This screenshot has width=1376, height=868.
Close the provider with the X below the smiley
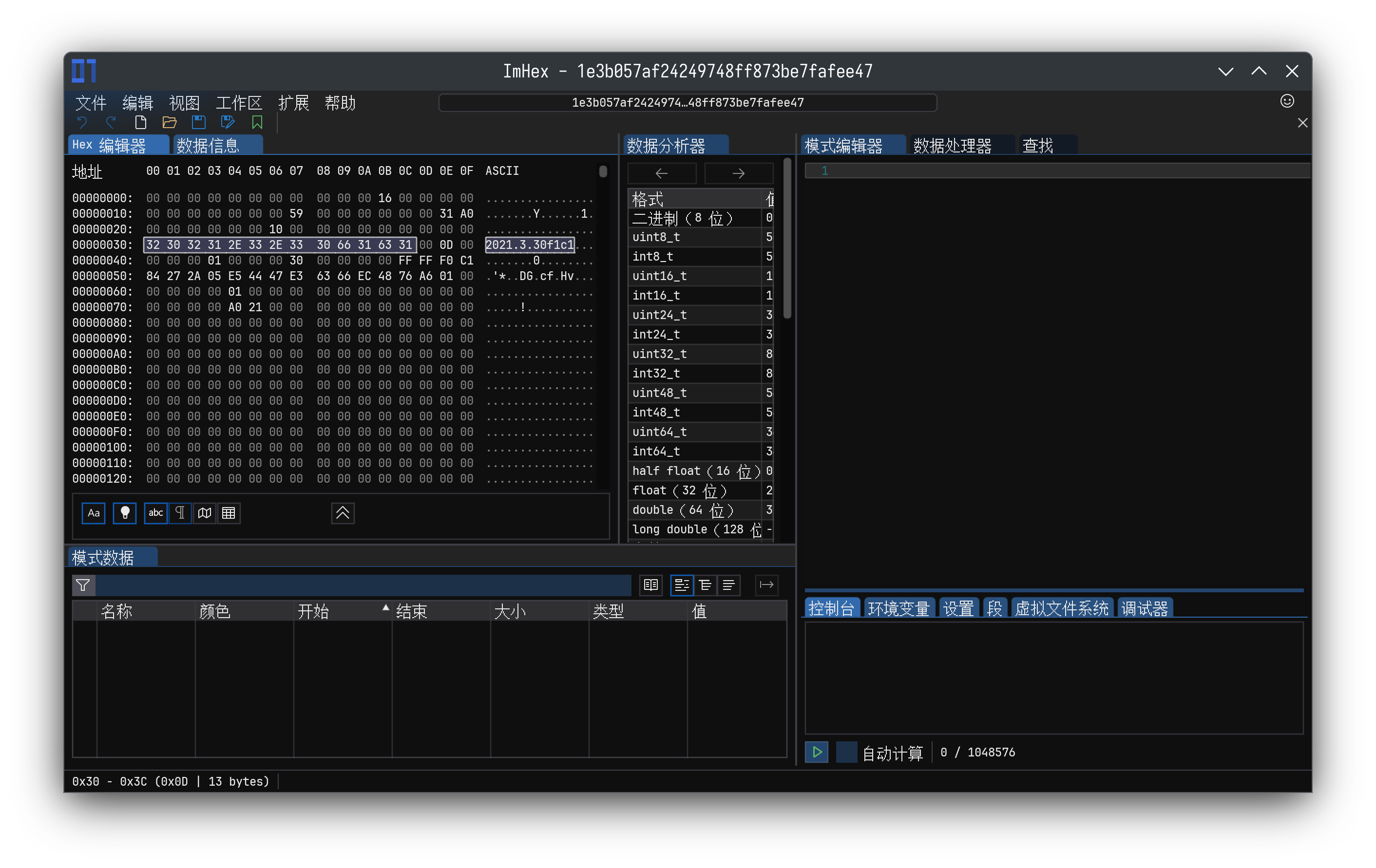point(1302,123)
